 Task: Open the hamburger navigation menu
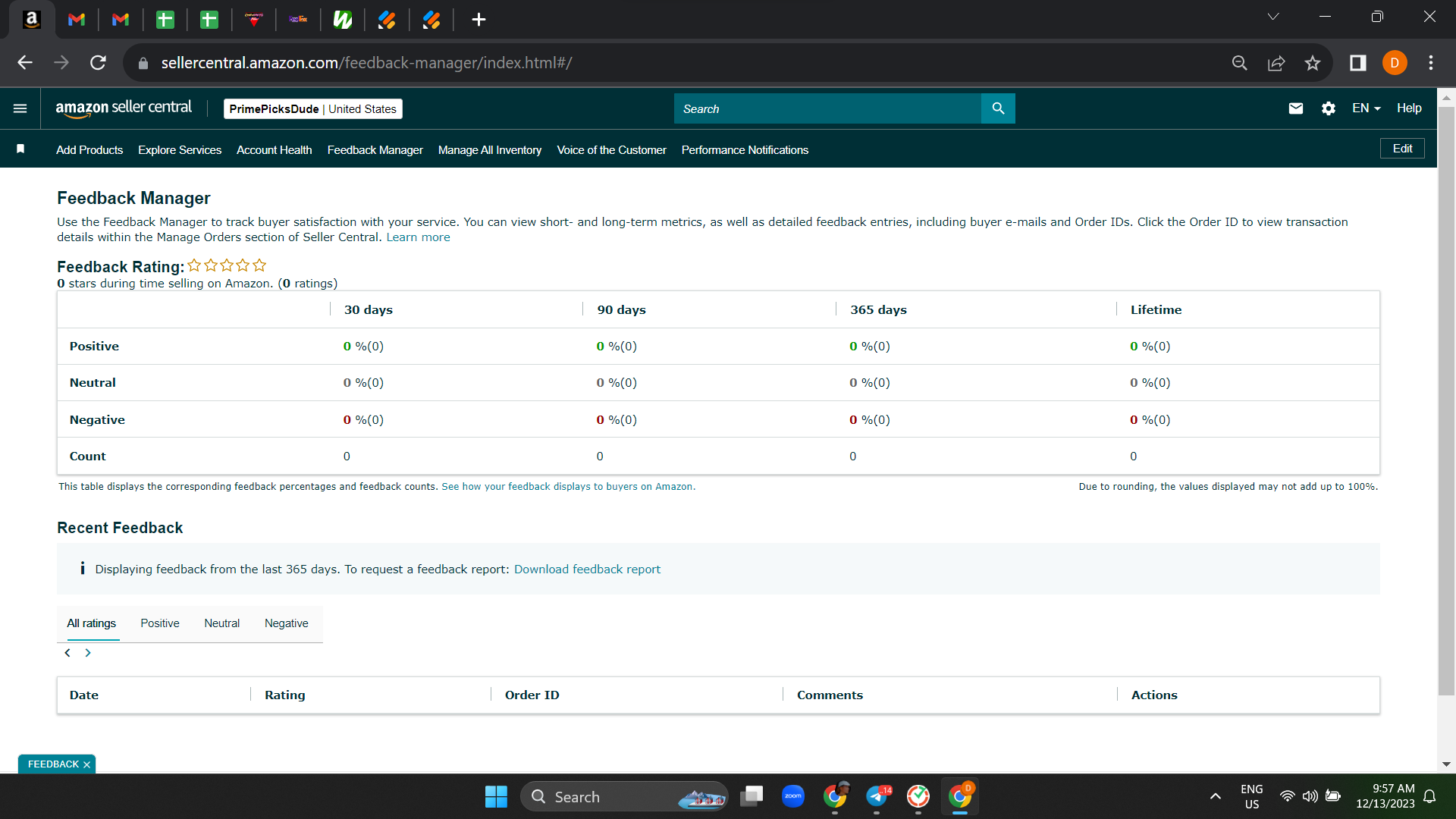[x=20, y=108]
